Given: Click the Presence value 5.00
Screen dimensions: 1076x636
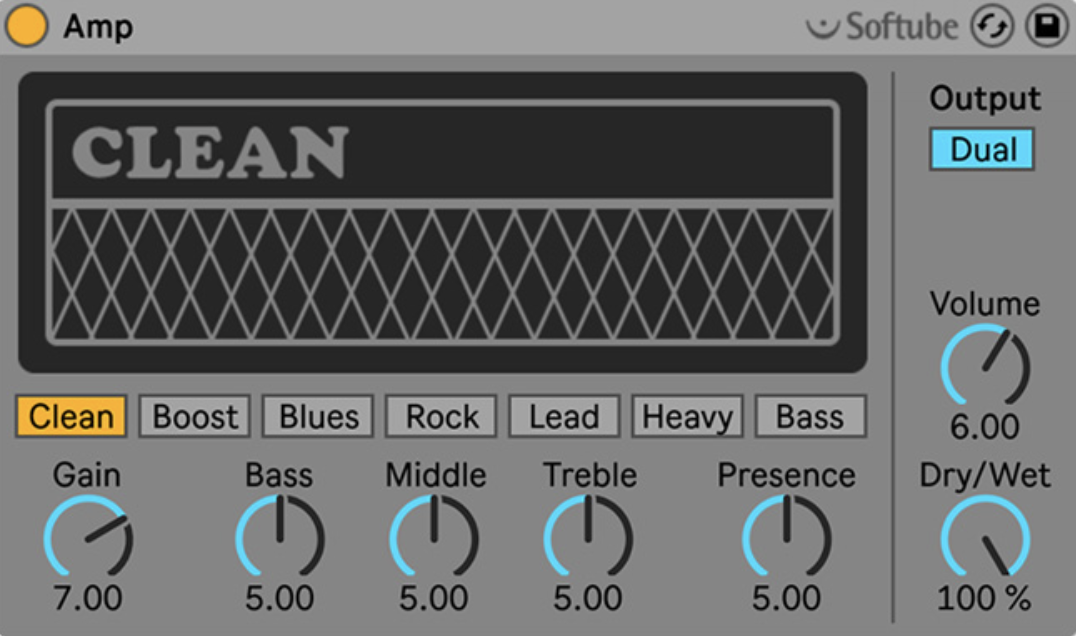Looking at the screenshot, I should 786,598.
